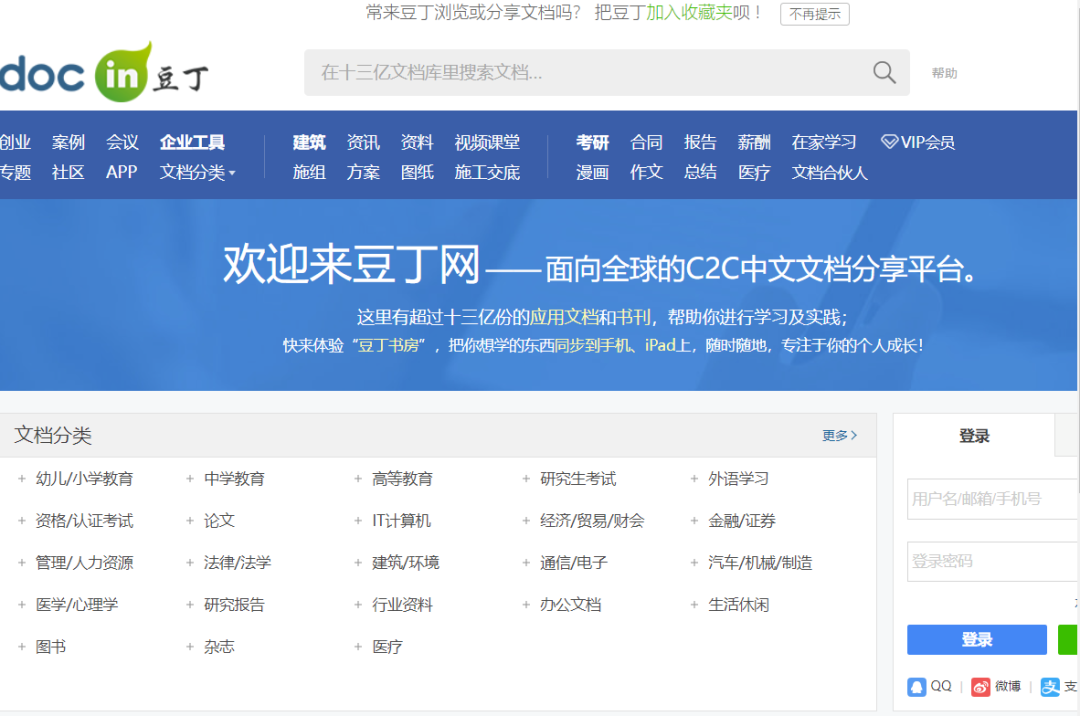1080x716 pixels.
Task: Click the blue 登录 button
Action: [x=977, y=640]
